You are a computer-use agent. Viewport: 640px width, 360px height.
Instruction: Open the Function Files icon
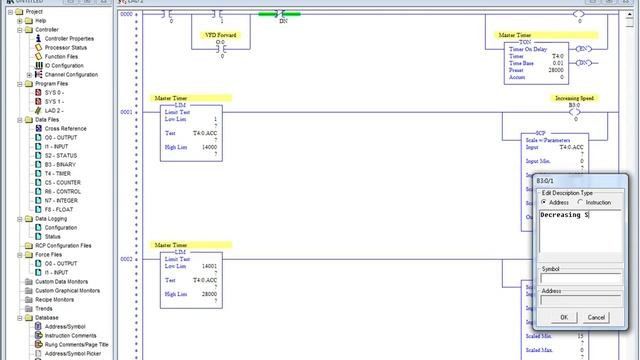click(38, 56)
